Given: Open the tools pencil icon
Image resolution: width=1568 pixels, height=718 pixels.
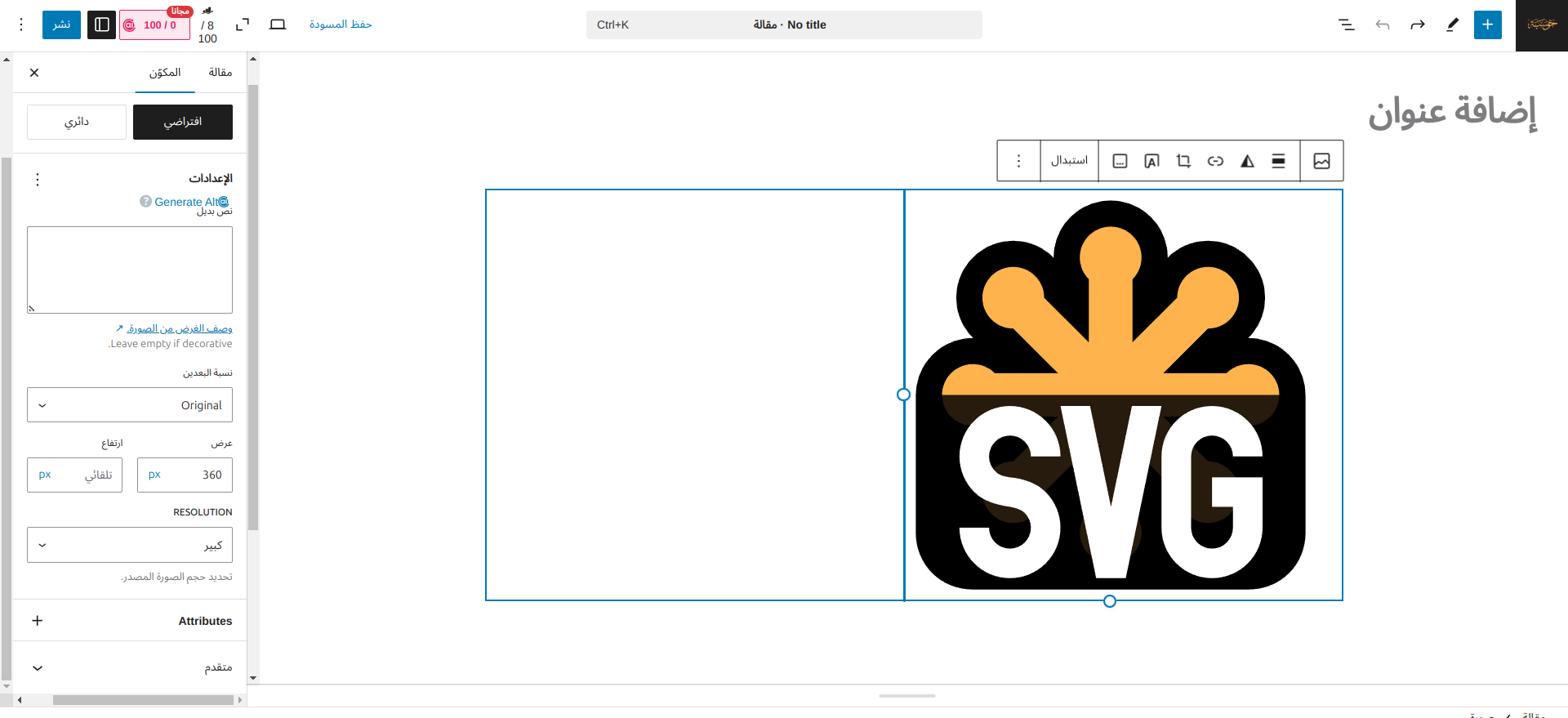Looking at the screenshot, I should pyautogui.click(x=1453, y=25).
